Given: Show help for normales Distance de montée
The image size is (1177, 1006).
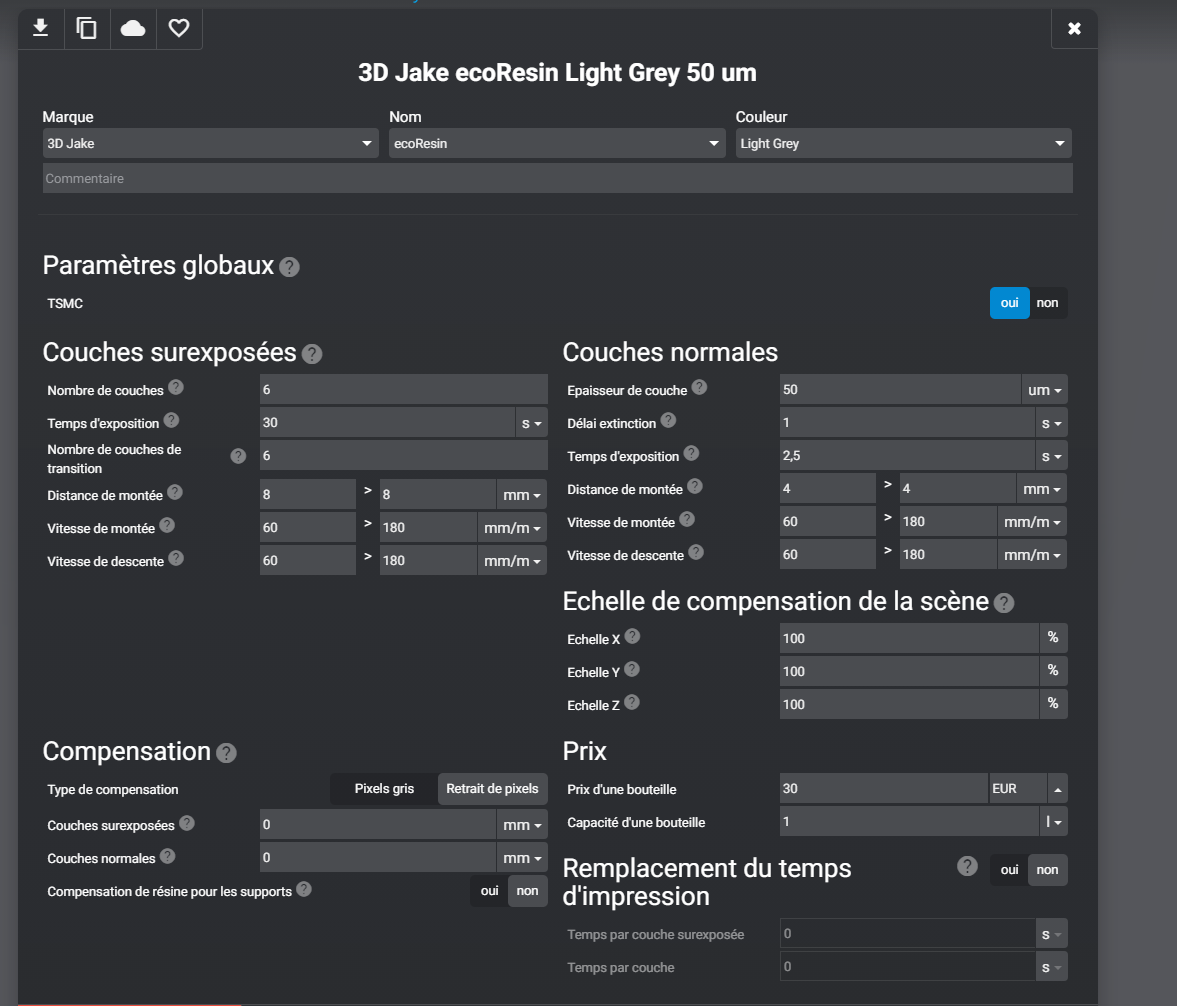Looking at the screenshot, I should pyautogui.click(x=695, y=486).
